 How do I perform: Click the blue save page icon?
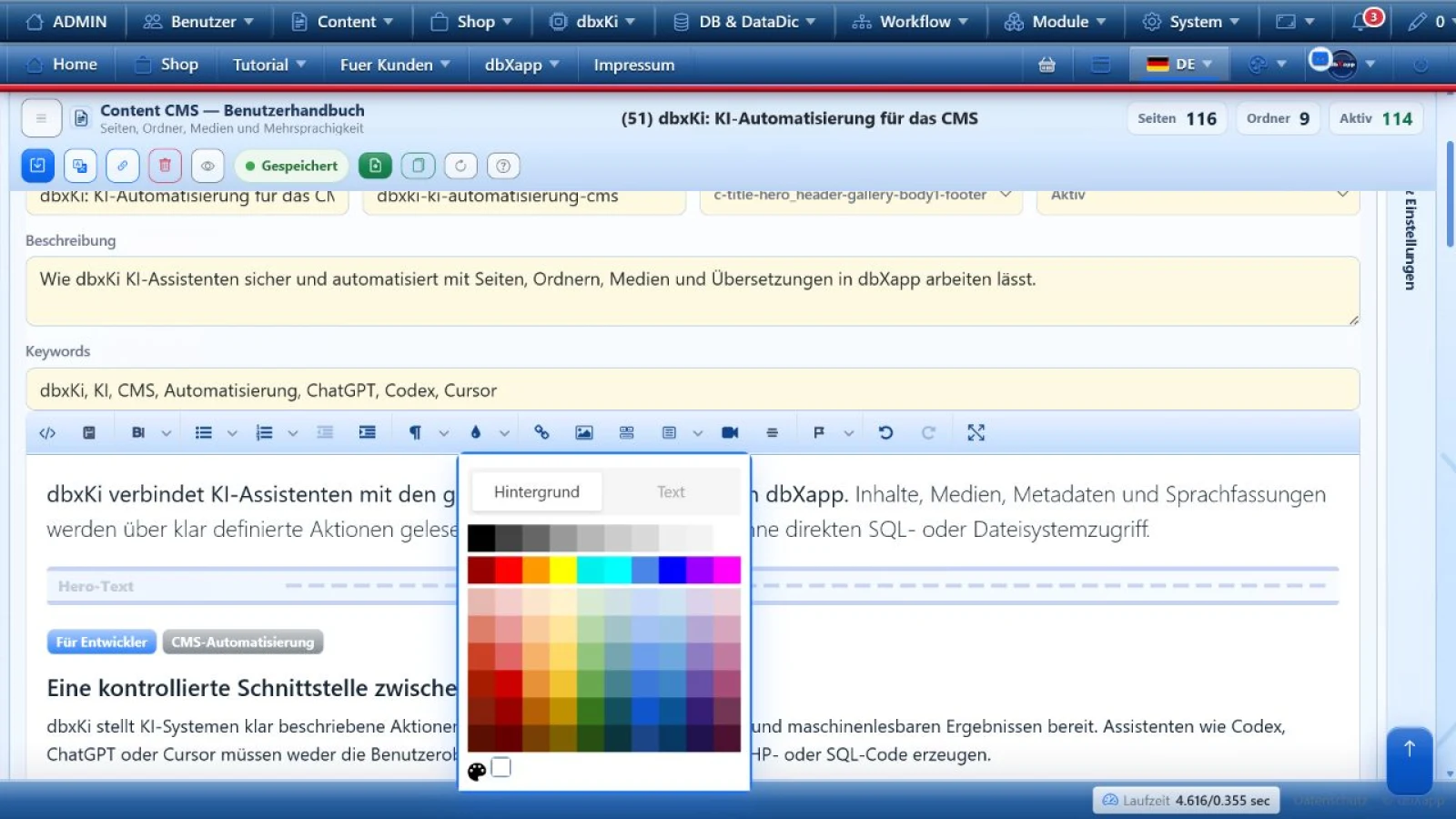(x=37, y=166)
